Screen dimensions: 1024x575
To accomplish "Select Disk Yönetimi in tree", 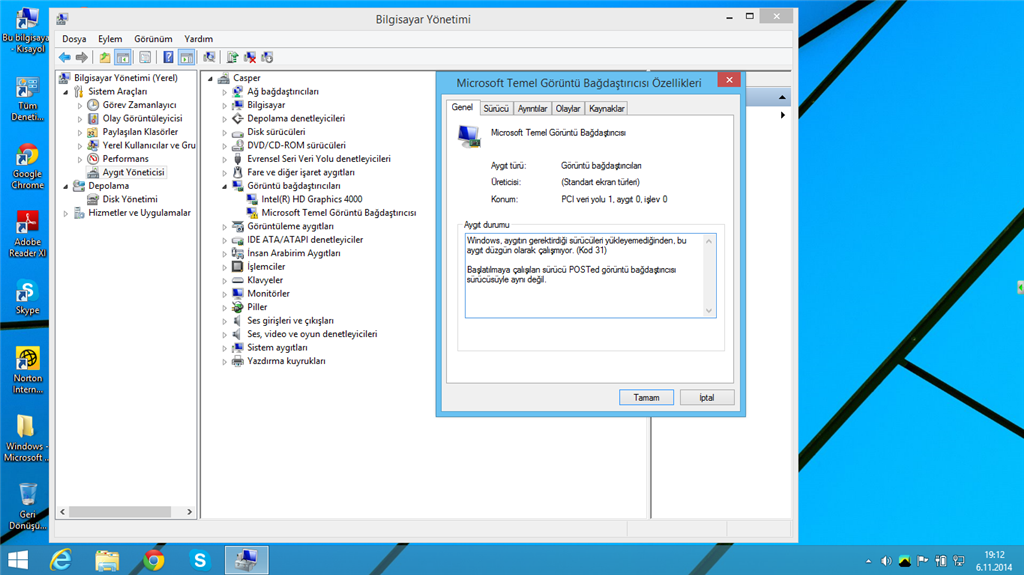I will (129, 199).
